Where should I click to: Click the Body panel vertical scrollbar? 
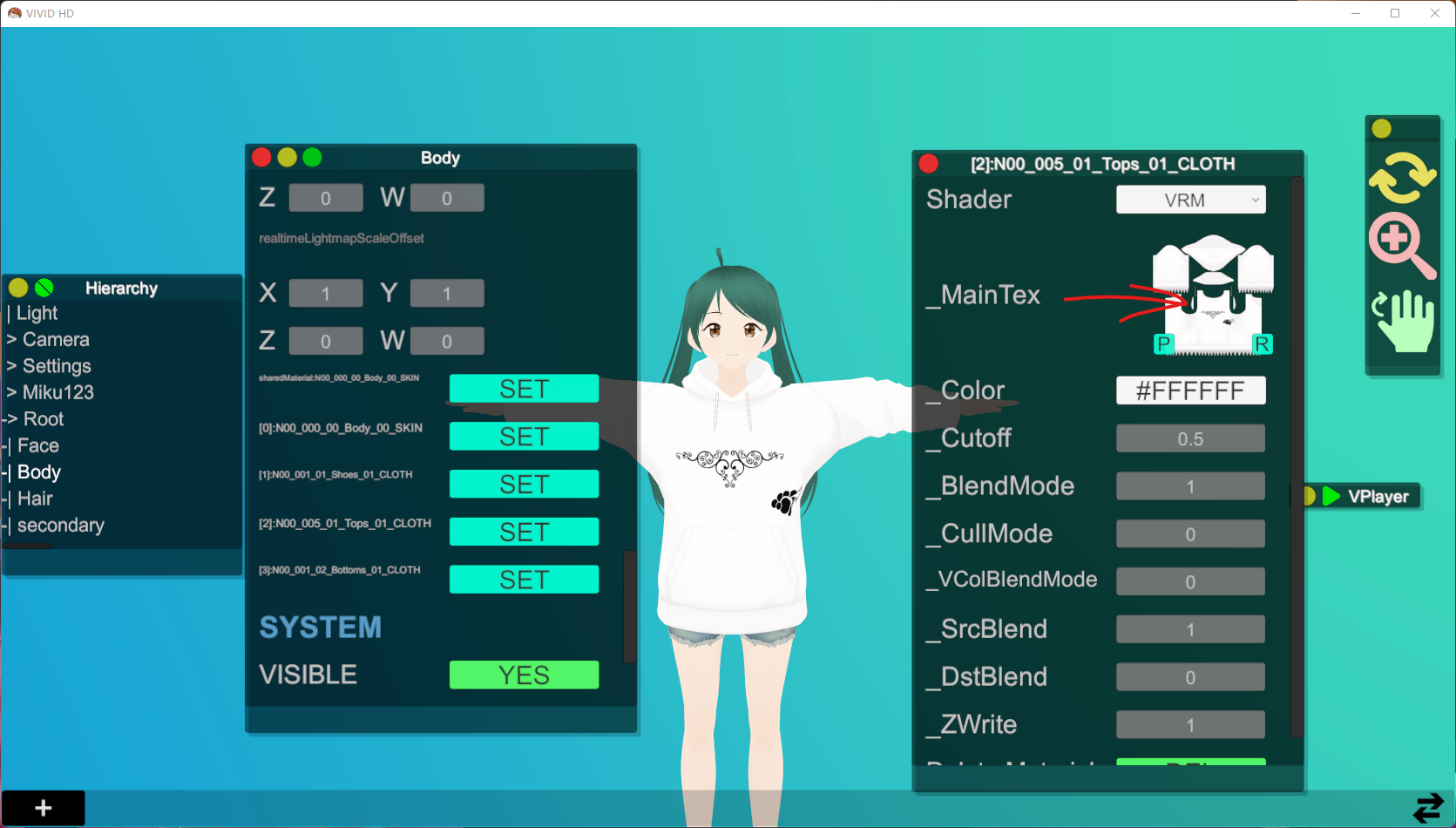(629, 607)
